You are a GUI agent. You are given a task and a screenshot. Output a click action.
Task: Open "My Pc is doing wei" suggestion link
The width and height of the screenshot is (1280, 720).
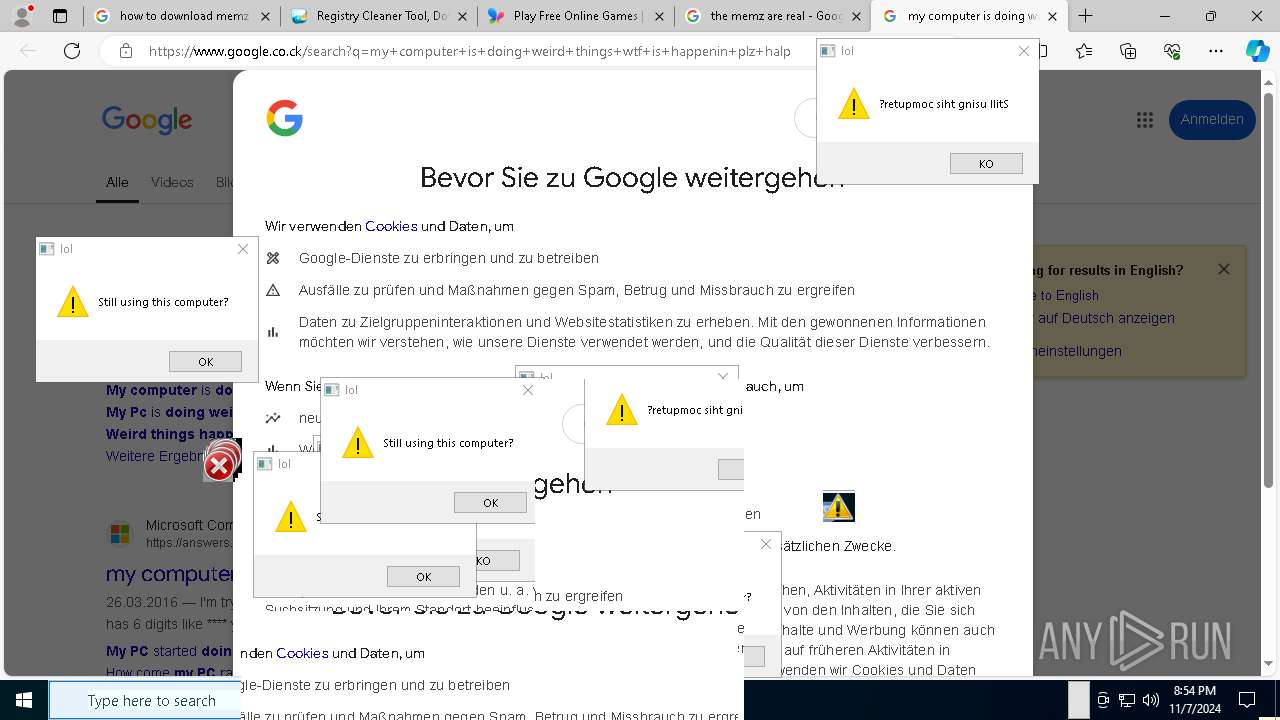pyautogui.click(x=170, y=412)
